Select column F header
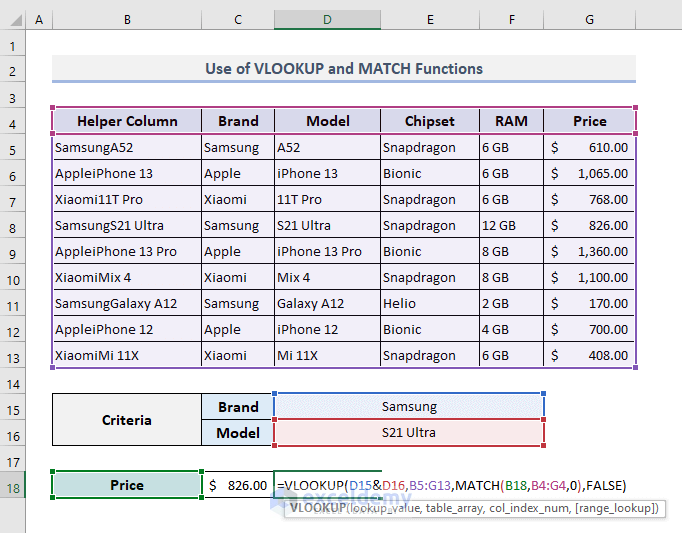The height and width of the screenshot is (533, 682). (512, 20)
